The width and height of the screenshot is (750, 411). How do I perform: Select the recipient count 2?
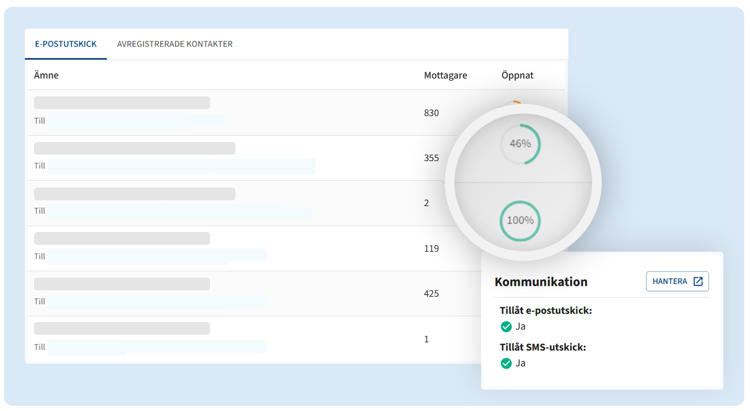tap(426, 203)
